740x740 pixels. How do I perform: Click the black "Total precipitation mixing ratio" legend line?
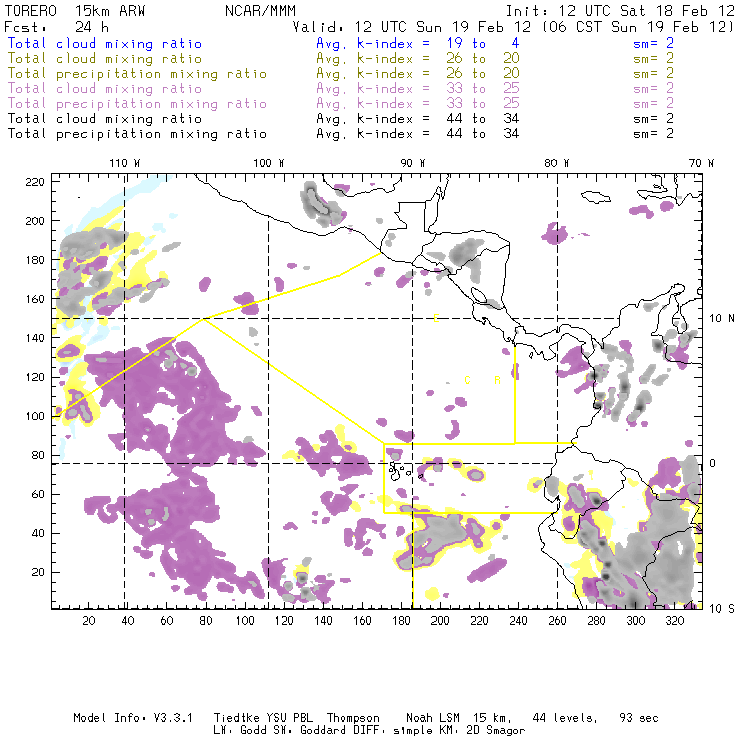pyautogui.click(x=137, y=134)
